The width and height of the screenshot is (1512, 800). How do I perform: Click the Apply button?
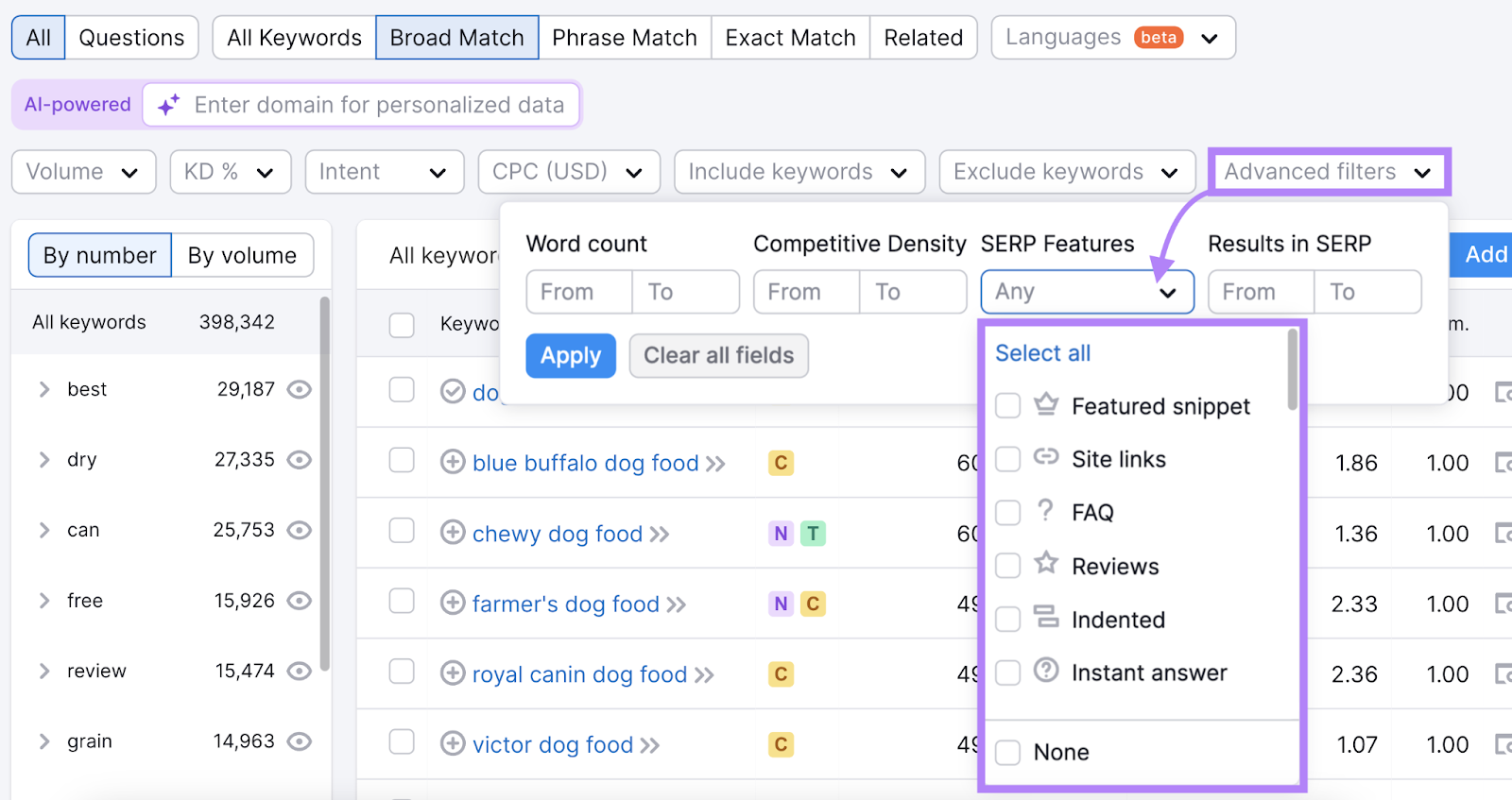[x=570, y=355]
